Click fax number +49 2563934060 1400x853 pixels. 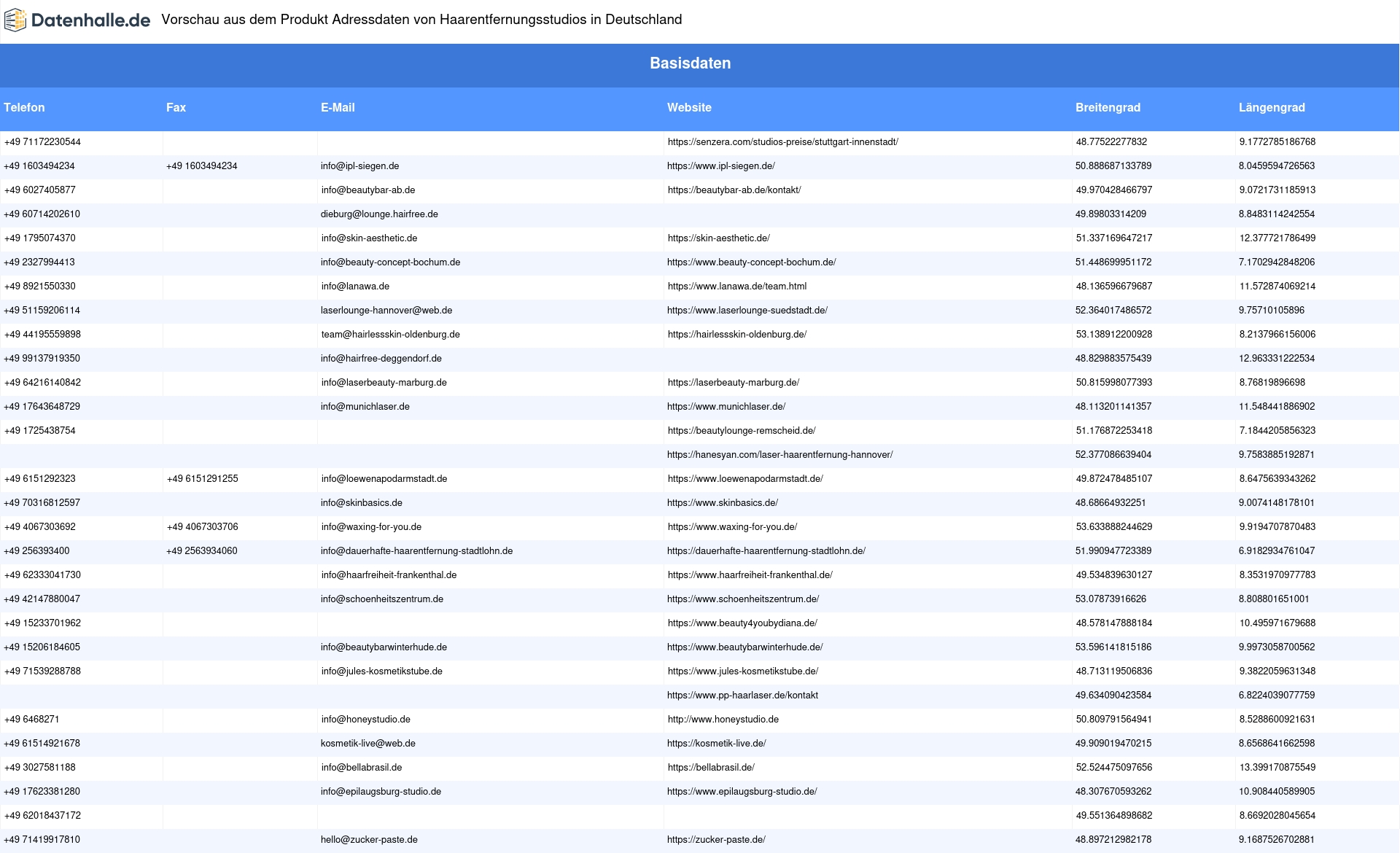click(202, 551)
